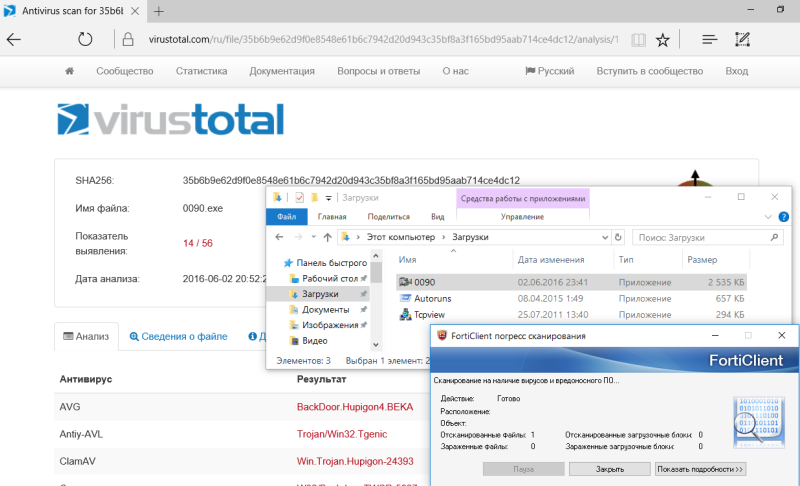Open Поделиться ribbon tab in Explorer
This screenshot has width=800, height=486.
click(388, 217)
